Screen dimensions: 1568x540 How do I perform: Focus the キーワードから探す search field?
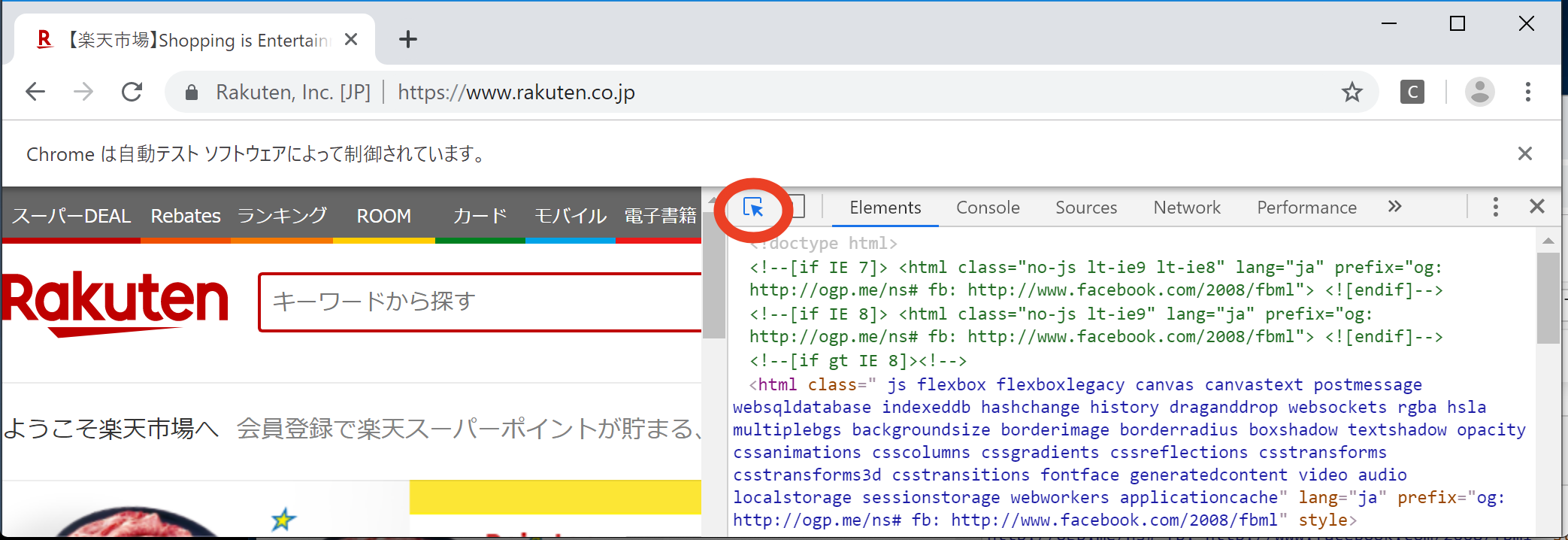tap(480, 302)
